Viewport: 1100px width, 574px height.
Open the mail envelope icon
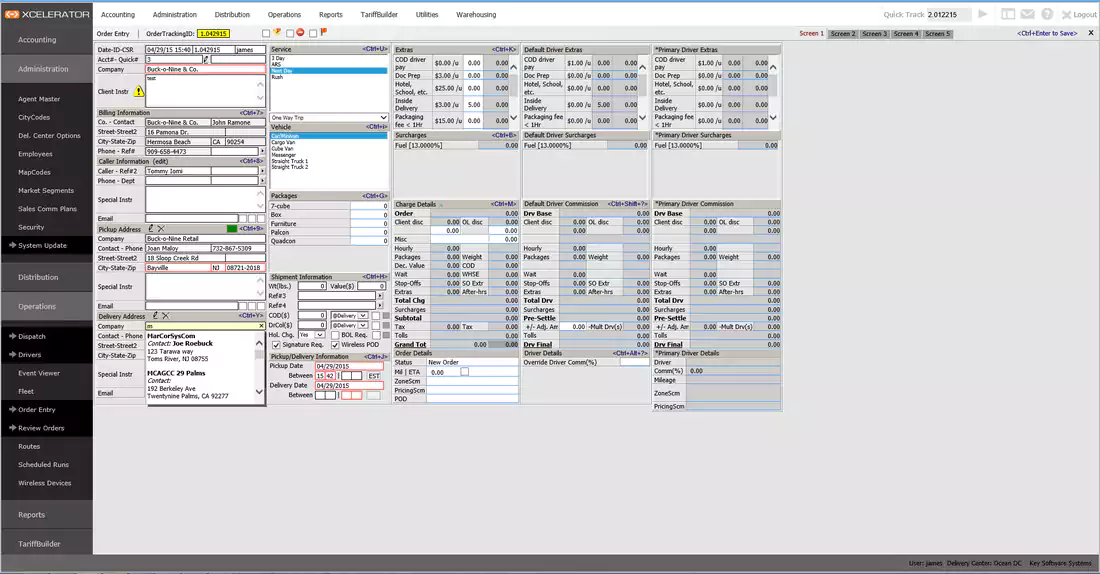(1028, 15)
